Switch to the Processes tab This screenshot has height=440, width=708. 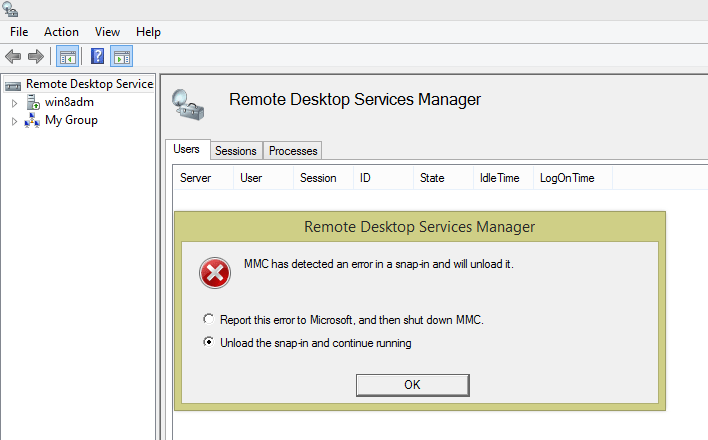[x=293, y=151]
